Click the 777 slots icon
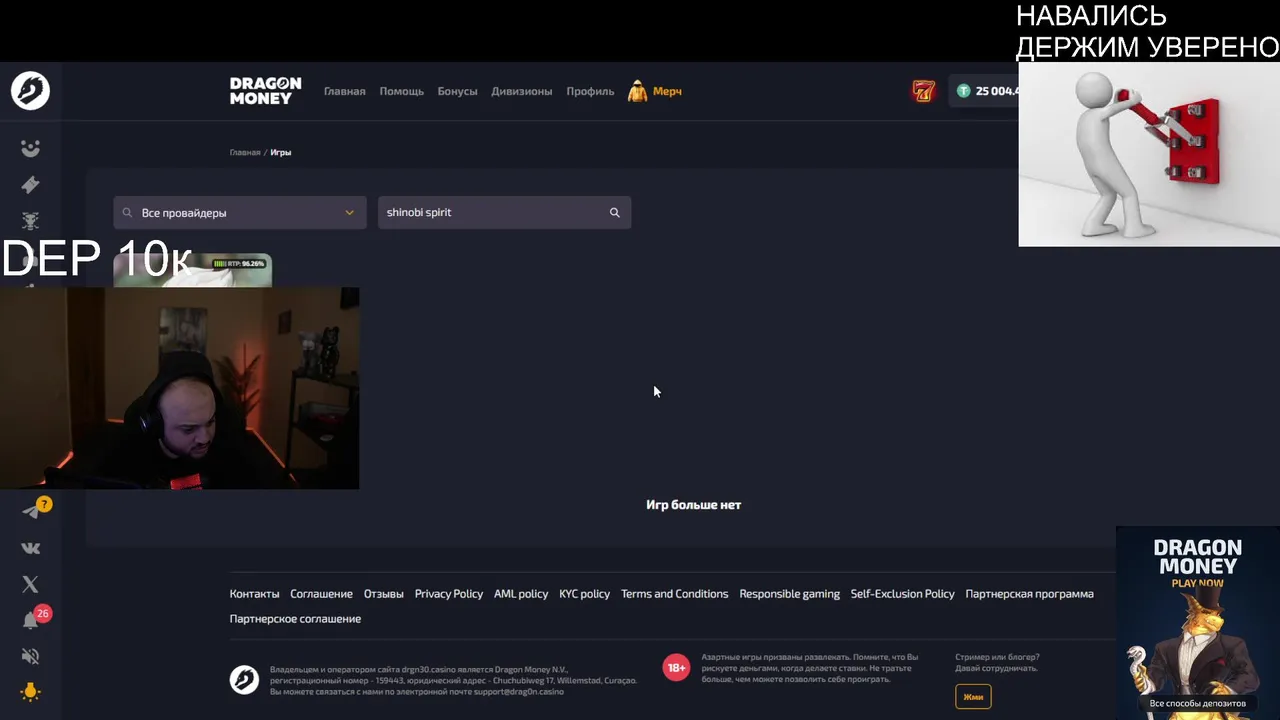The height and width of the screenshot is (720, 1280). click(923, 91)
